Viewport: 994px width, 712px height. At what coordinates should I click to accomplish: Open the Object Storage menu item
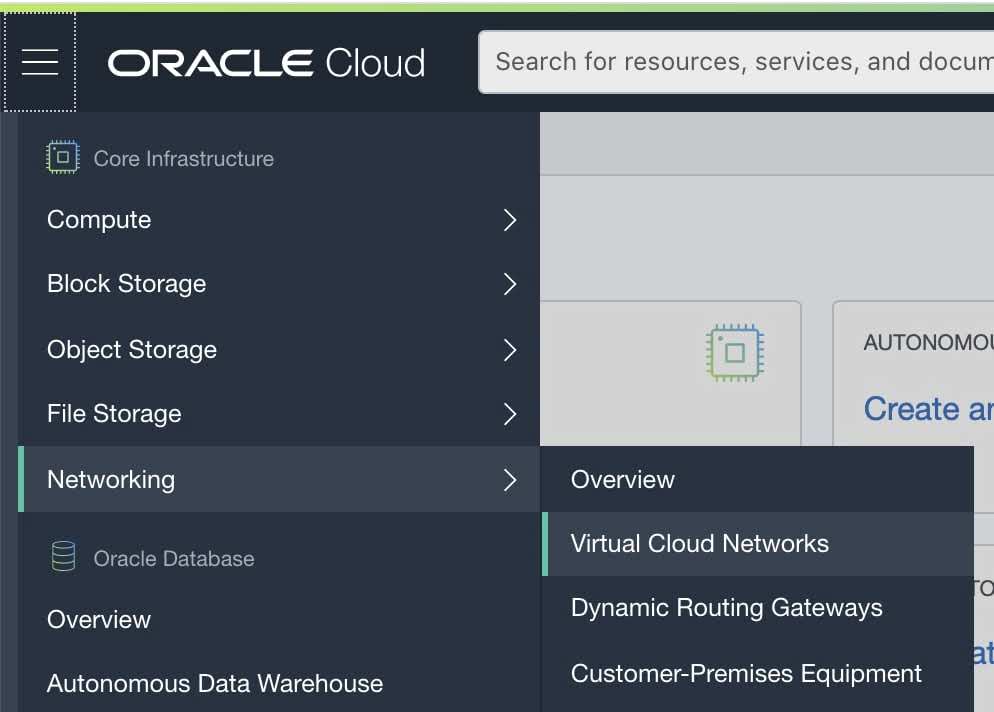pyautogui.click(x=279, y=350)
